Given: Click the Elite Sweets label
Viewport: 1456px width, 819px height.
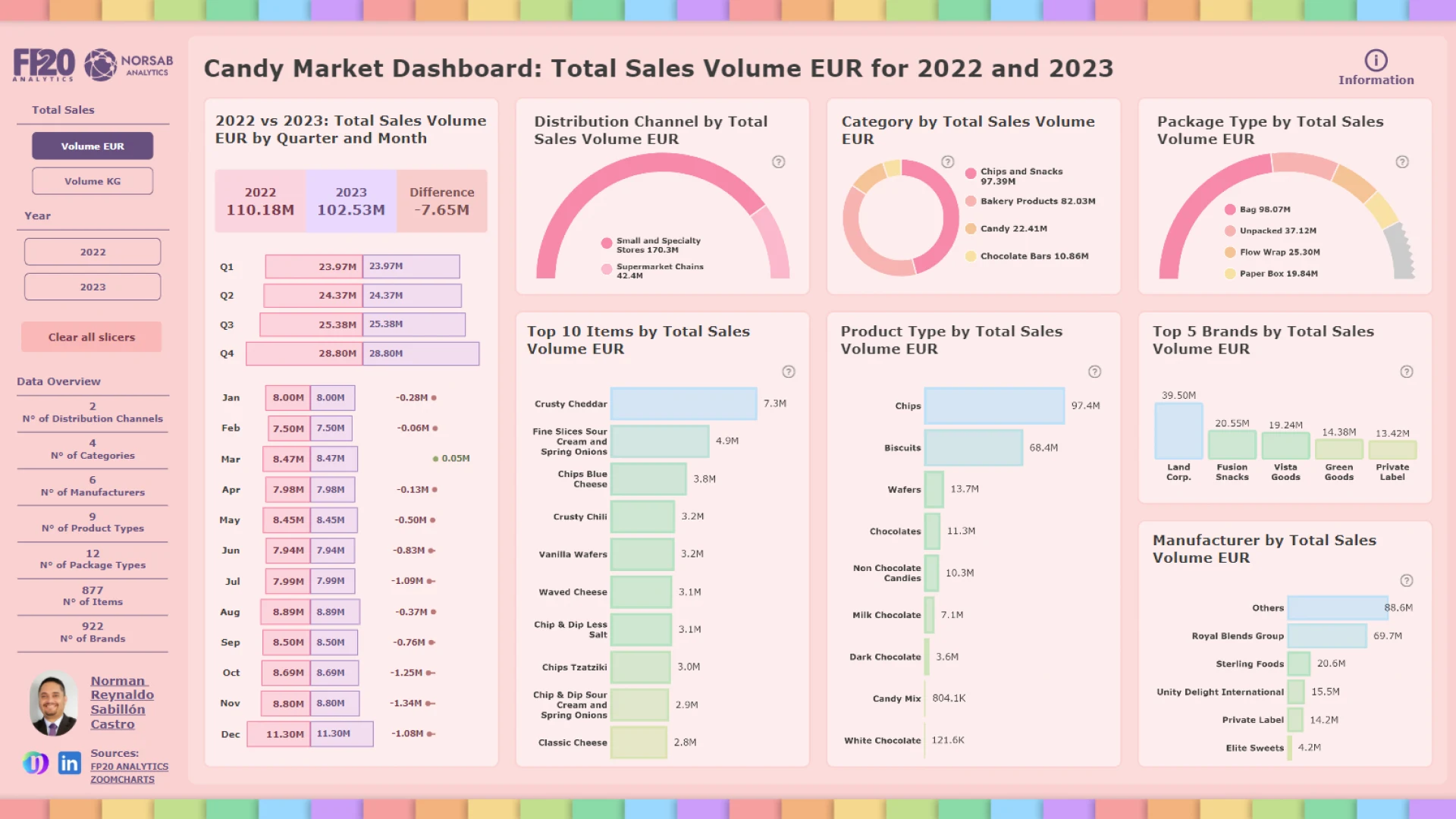Looking at the screenshot, I should (1254, 748).
